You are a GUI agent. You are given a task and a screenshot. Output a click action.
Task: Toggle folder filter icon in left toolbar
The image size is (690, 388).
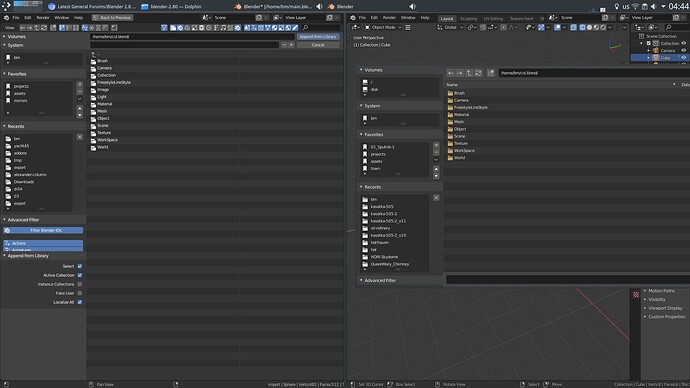173,27
